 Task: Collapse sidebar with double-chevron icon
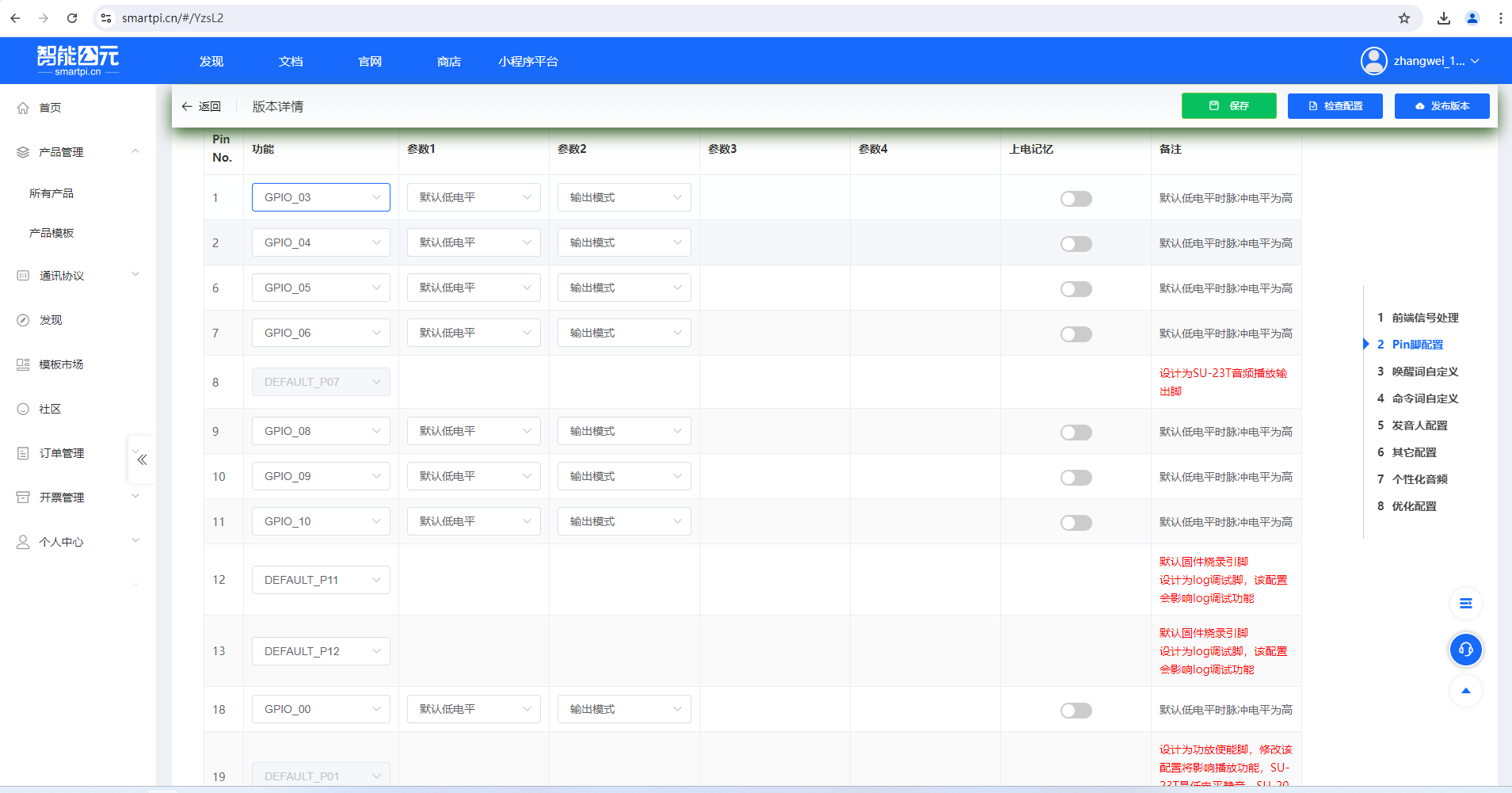(142, 459)
